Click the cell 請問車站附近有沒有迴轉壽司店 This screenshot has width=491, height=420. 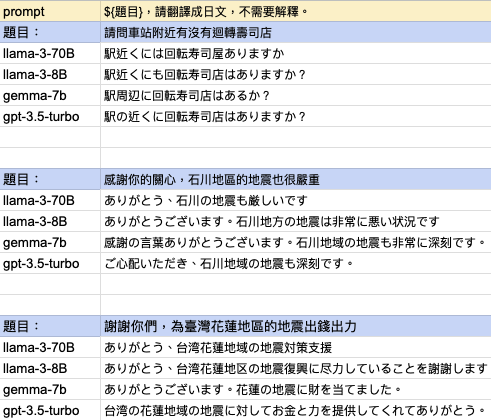[296, 32]
